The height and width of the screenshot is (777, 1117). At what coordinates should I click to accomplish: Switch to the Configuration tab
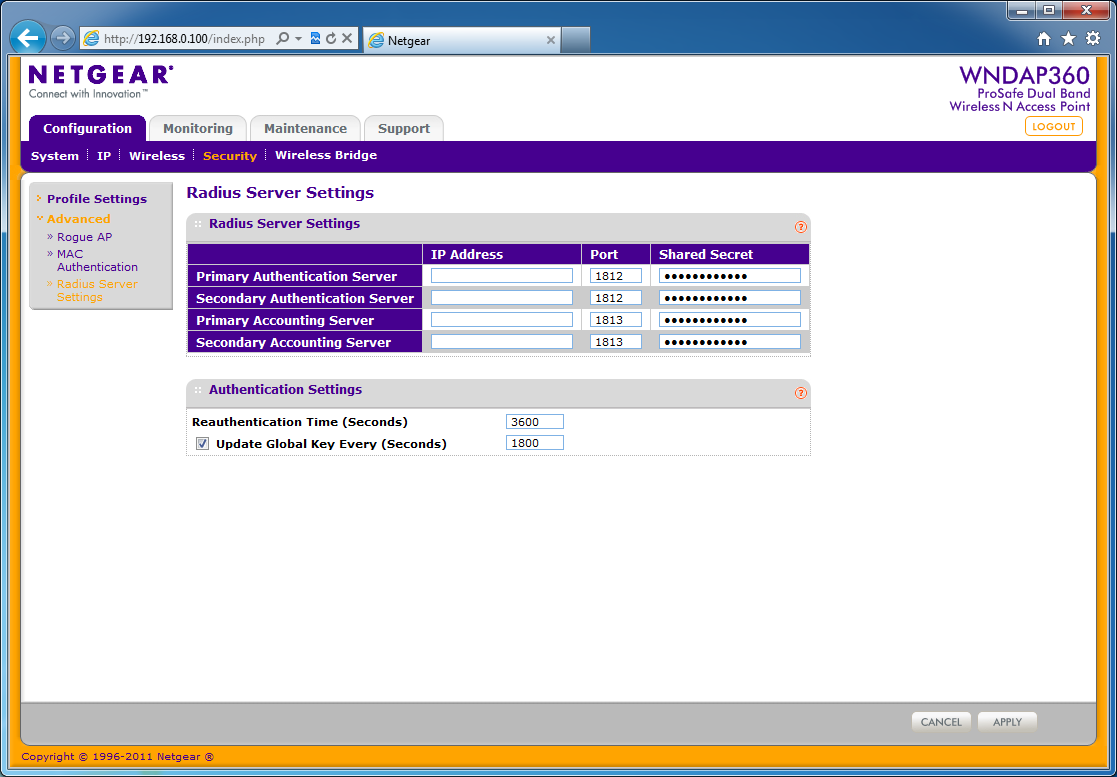click(88, 129)
